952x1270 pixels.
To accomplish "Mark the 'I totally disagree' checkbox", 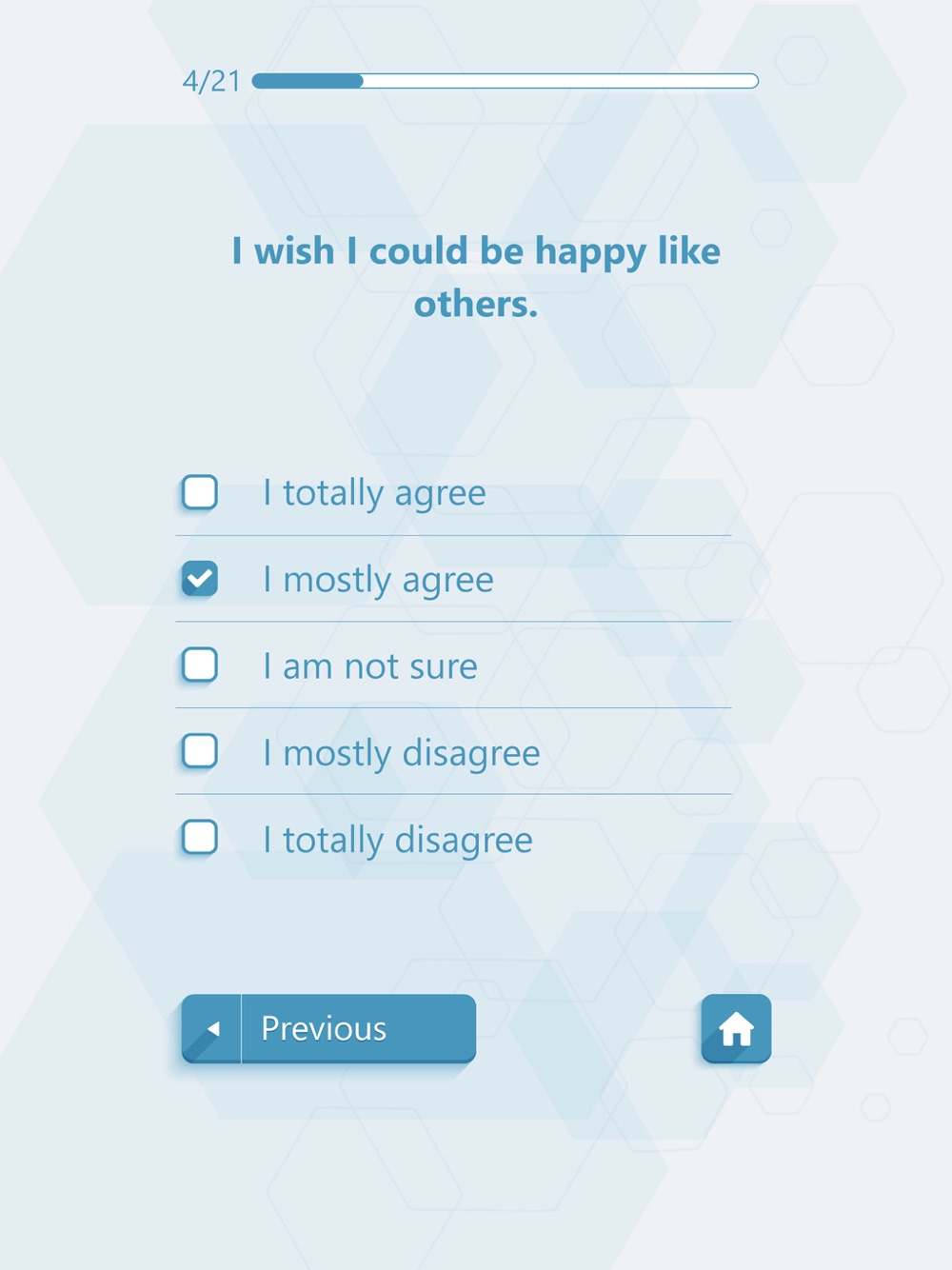I will pyautogui.click(x=200, y=838).
